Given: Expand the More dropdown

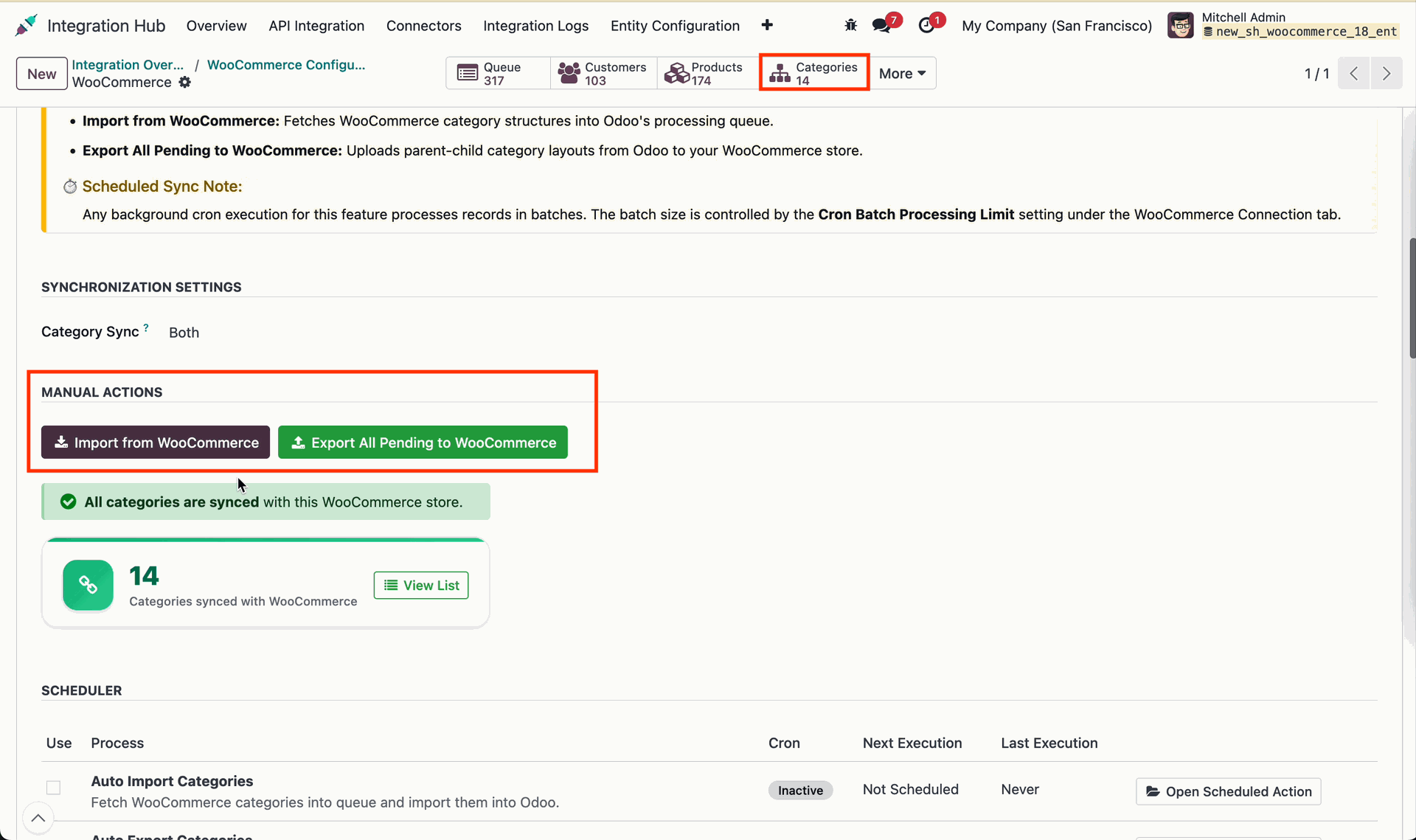Looking at the screenshot, I should click(903, 73).
